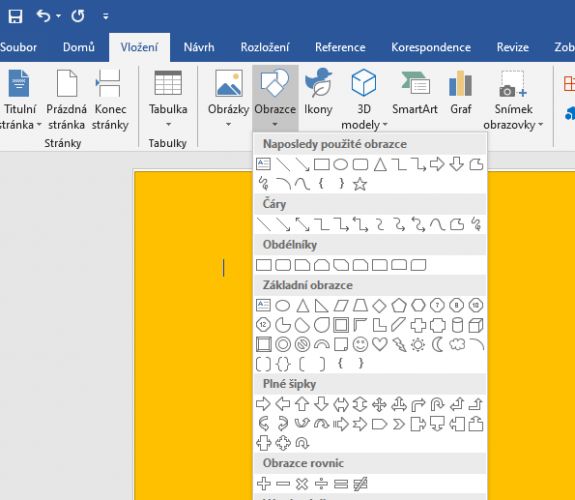The image size is (575, 500).
Task: Select the sun shape
Action: tap(418, 344)
